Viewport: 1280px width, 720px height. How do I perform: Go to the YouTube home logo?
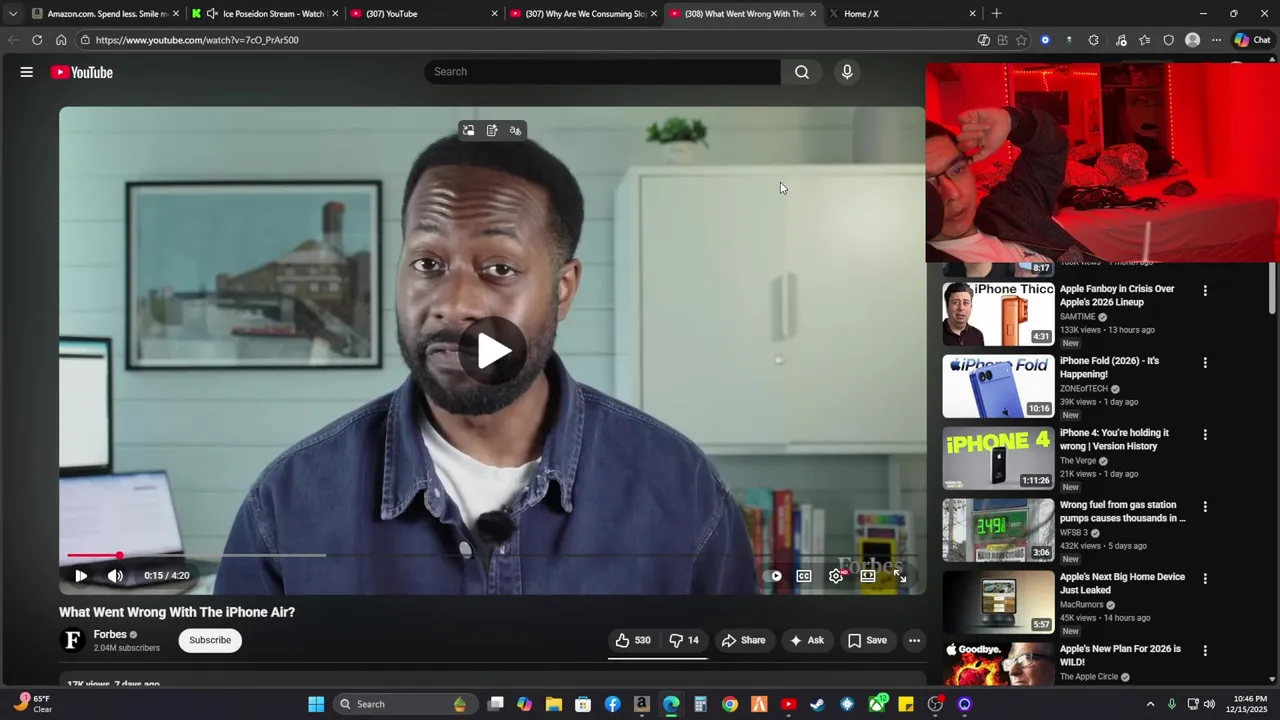click(82, 72)
